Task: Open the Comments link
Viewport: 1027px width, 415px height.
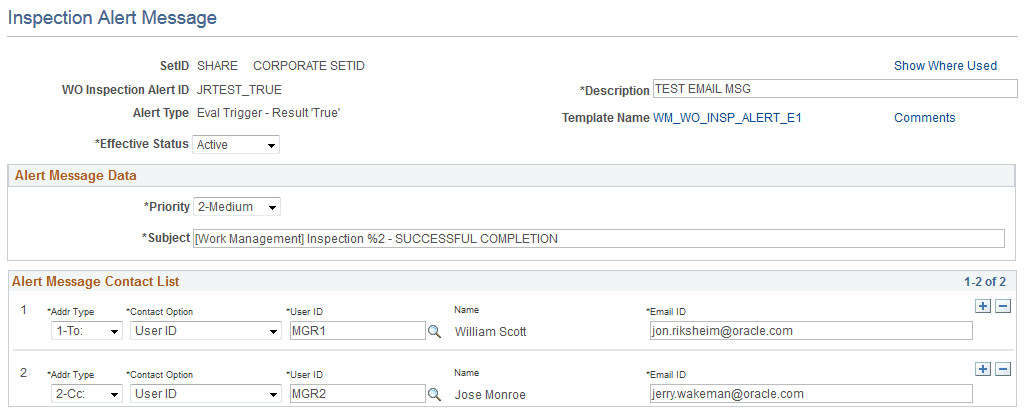Action: [x=924, y=118]
